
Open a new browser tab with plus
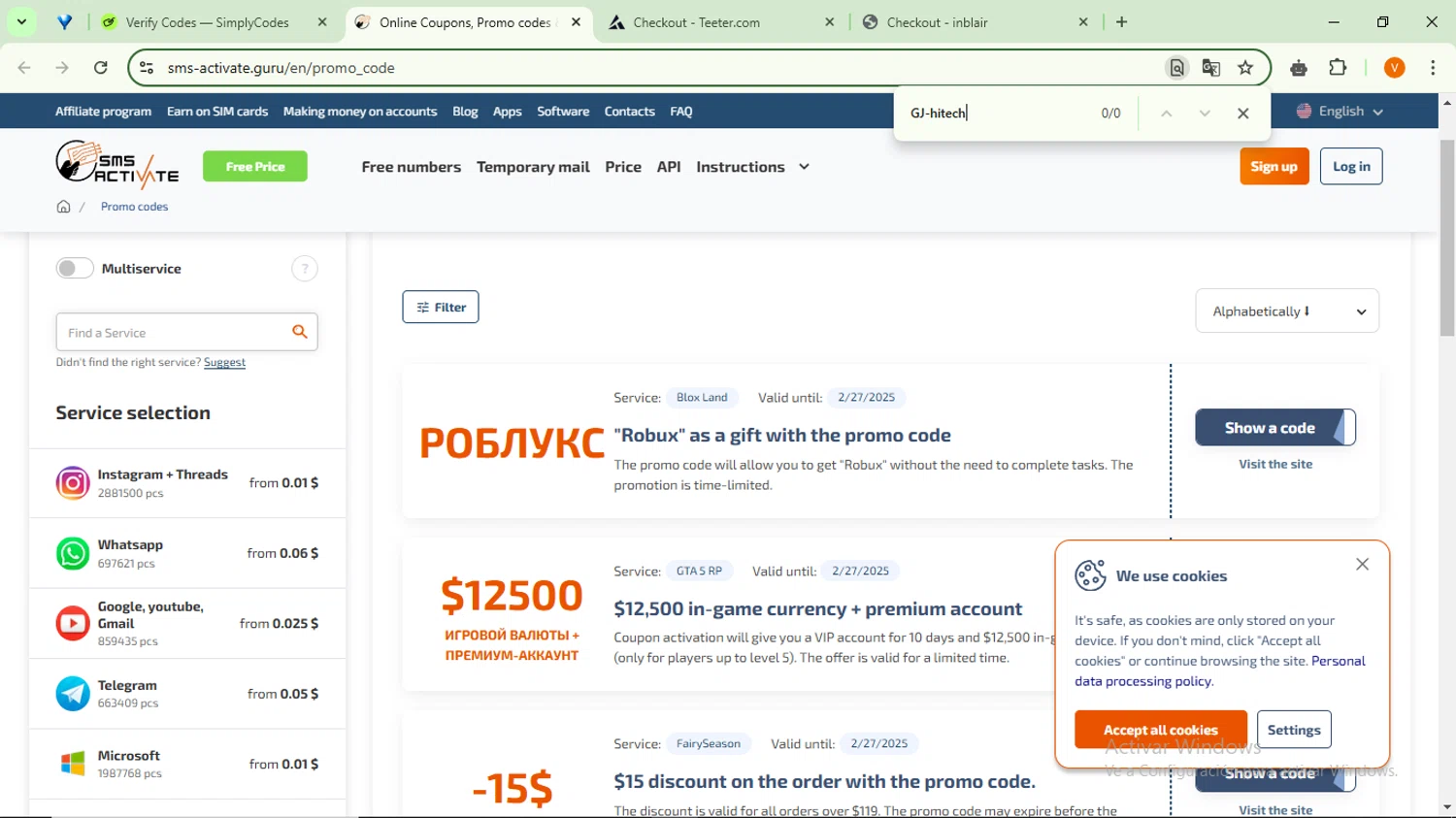[x=1122, y=21]
